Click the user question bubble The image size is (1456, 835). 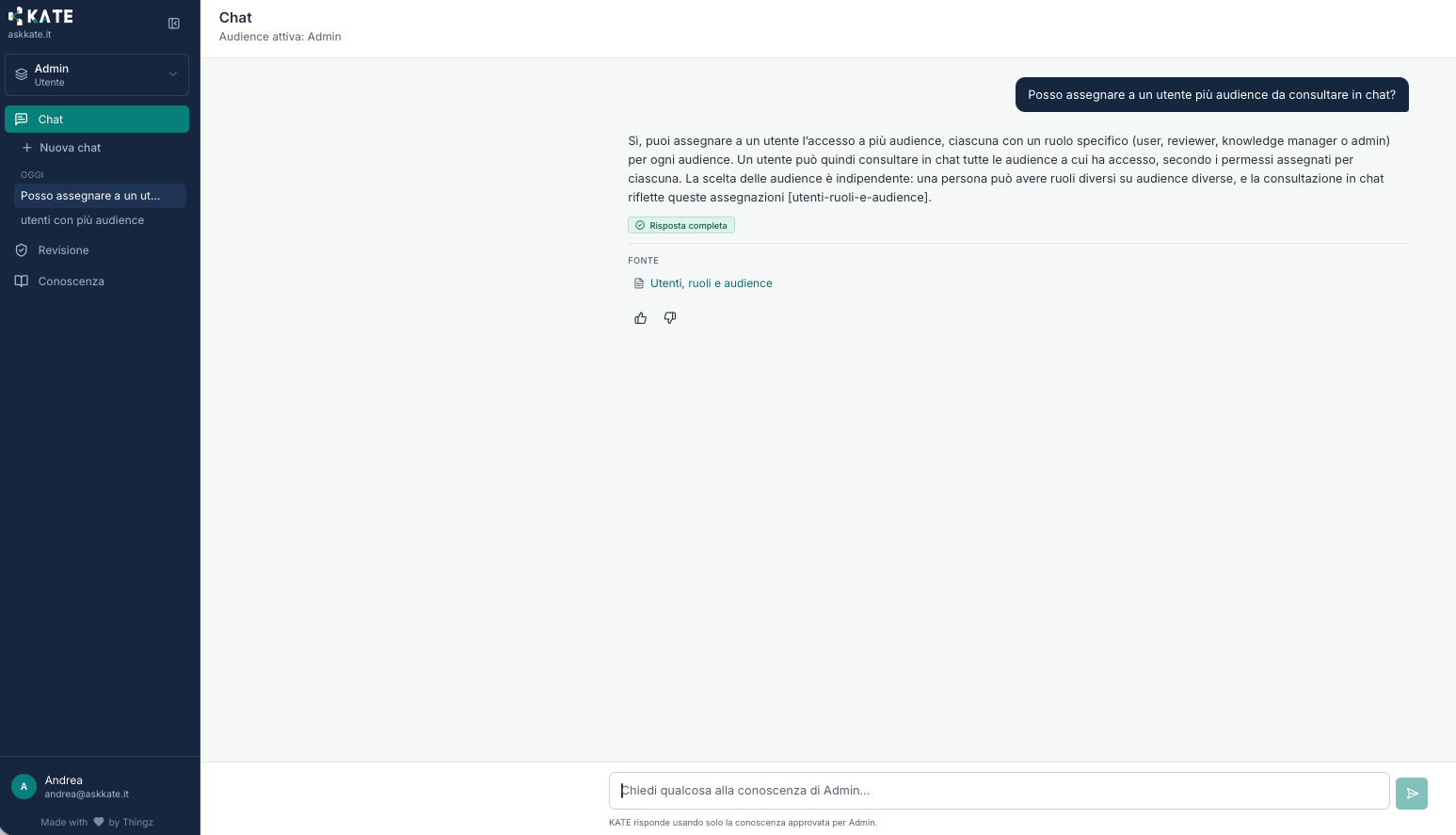click(1212, 95)
